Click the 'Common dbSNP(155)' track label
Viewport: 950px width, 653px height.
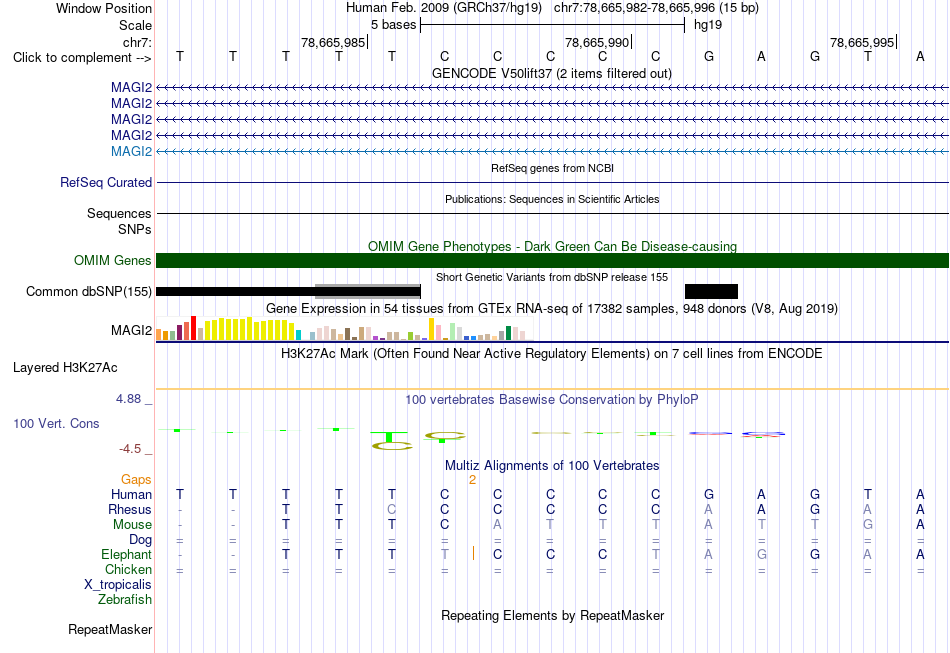[x=89, y=291]
